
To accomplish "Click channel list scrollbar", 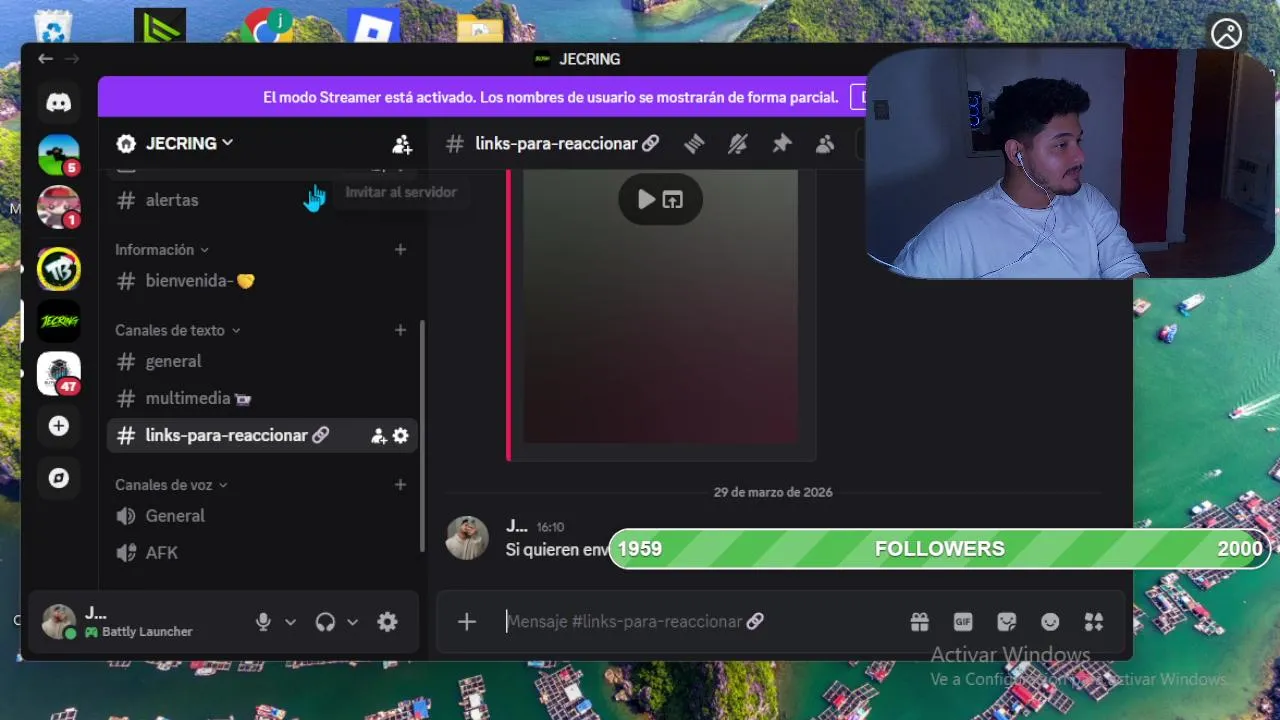I will pos(422,435).
